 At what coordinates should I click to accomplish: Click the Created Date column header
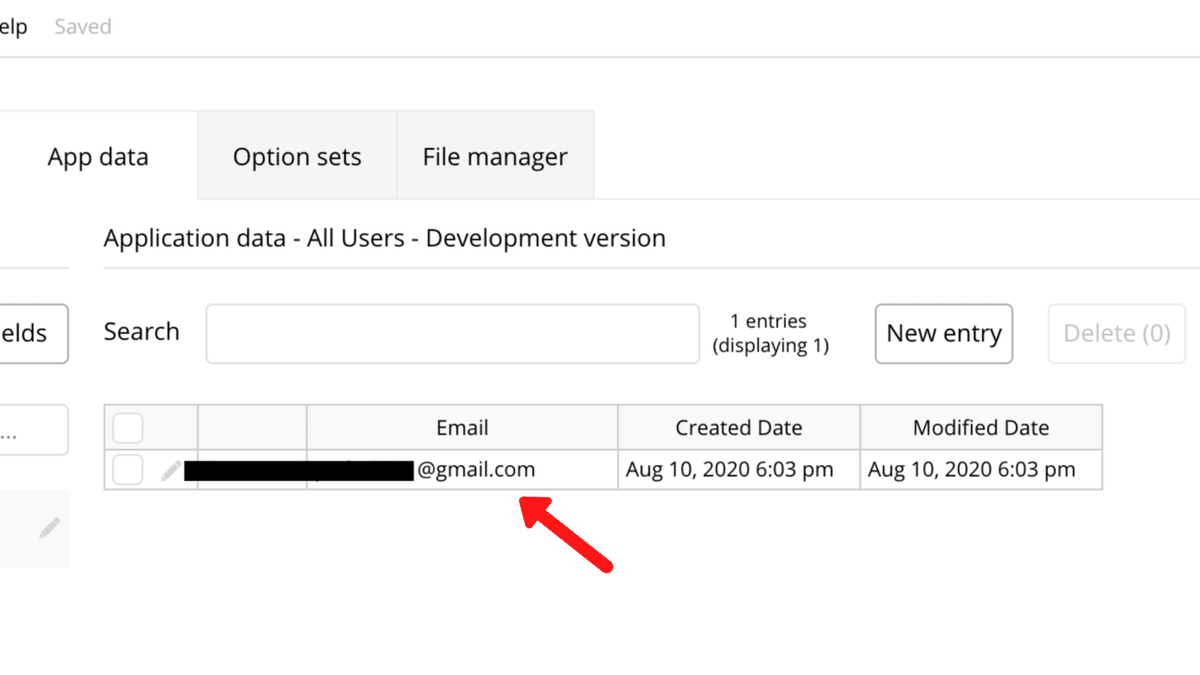[739, 428]
